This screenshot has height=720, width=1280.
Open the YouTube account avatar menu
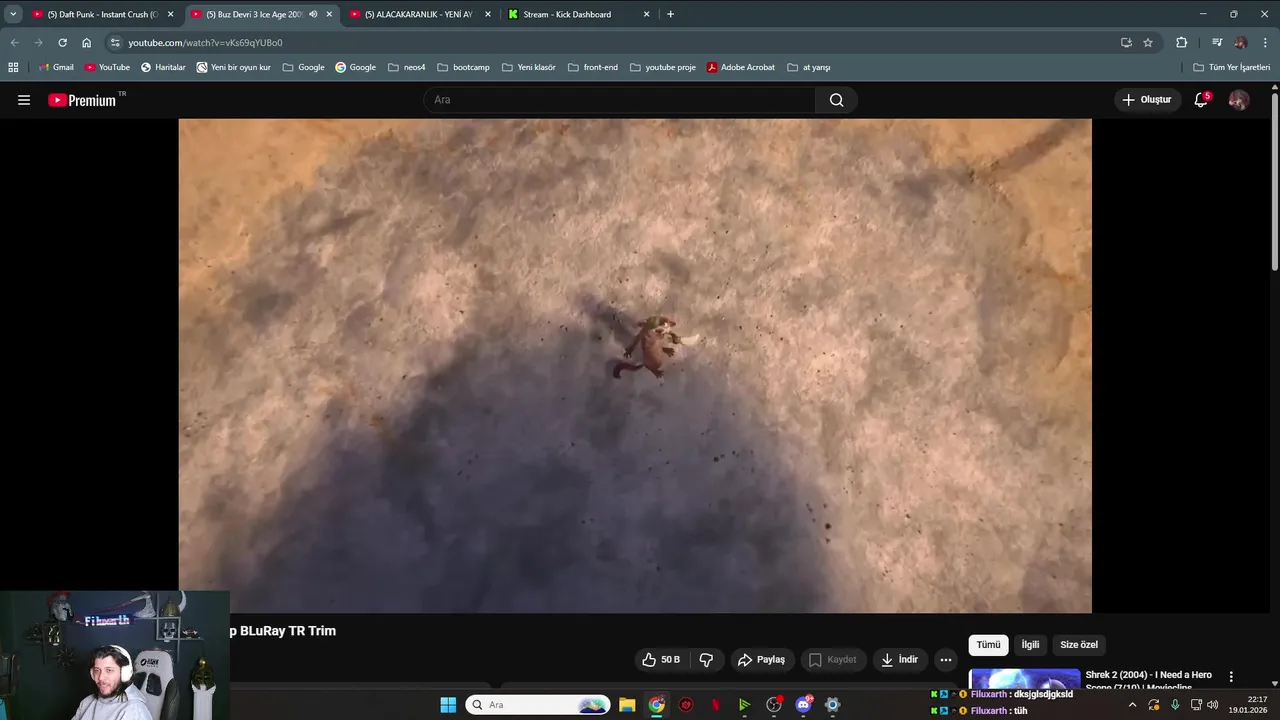pyautogui.click(x=1239, y=100)
